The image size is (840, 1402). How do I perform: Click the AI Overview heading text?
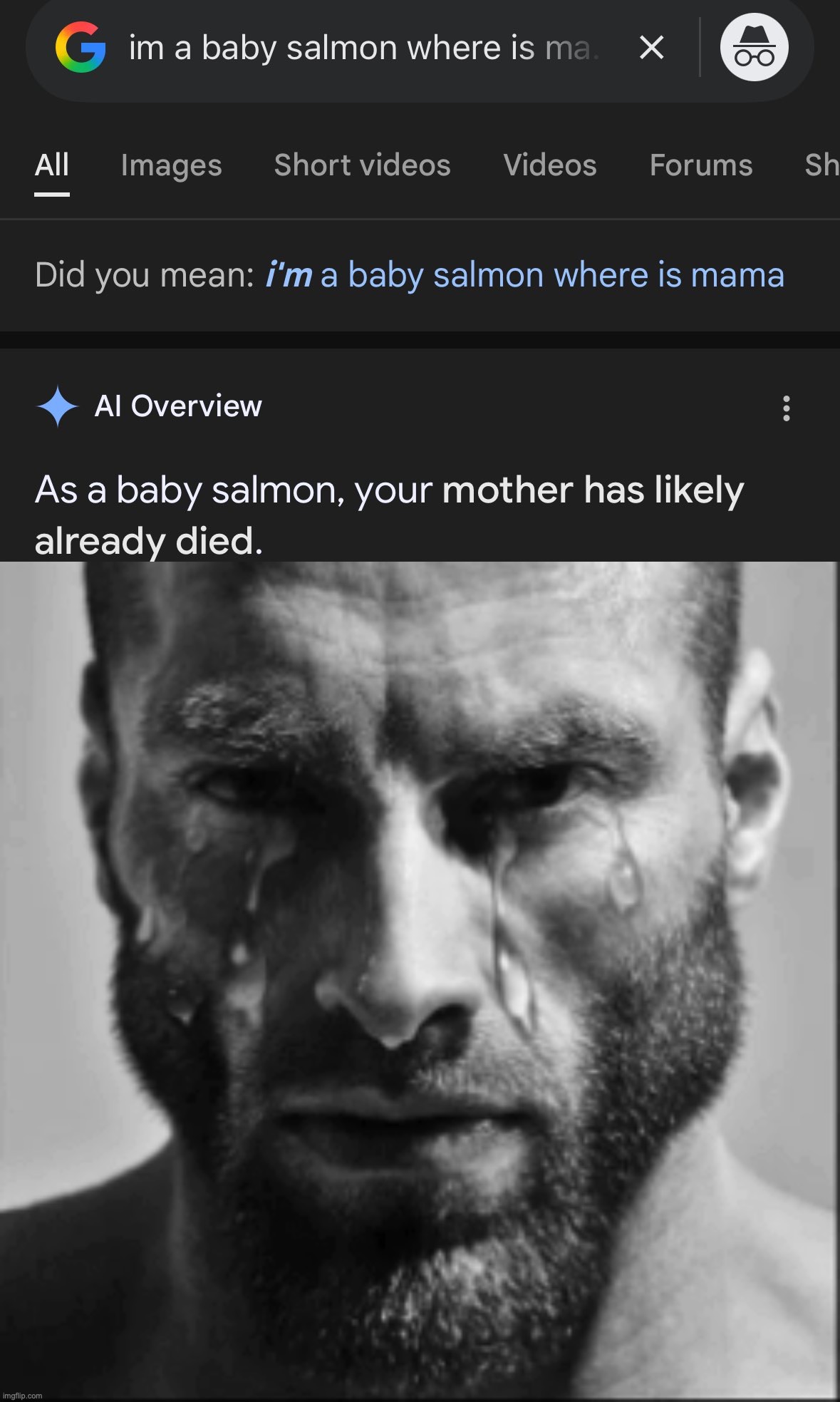coord(178,408)
